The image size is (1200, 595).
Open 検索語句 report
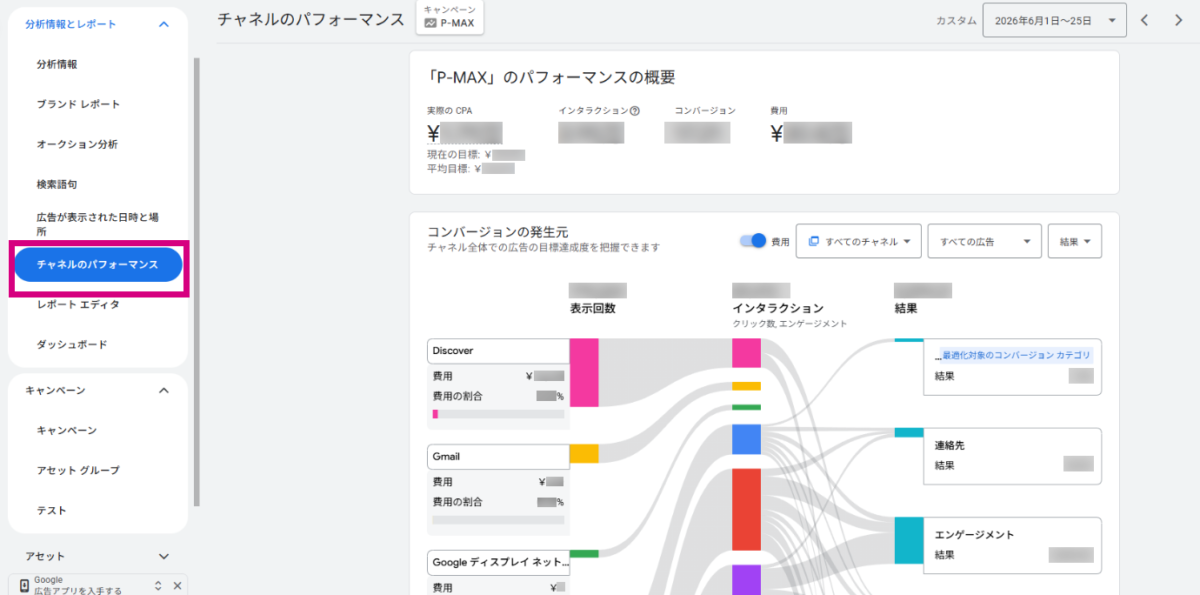(x=57, y=184)
